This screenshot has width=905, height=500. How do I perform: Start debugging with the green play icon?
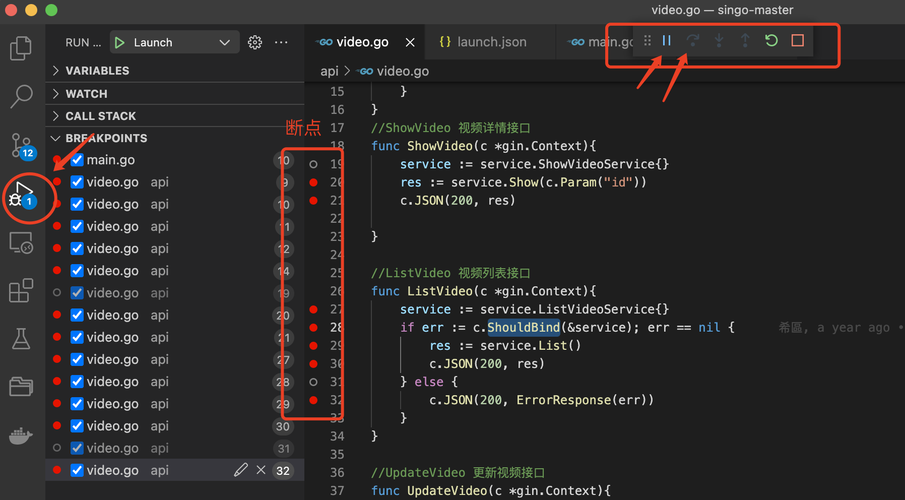[119, 43]
